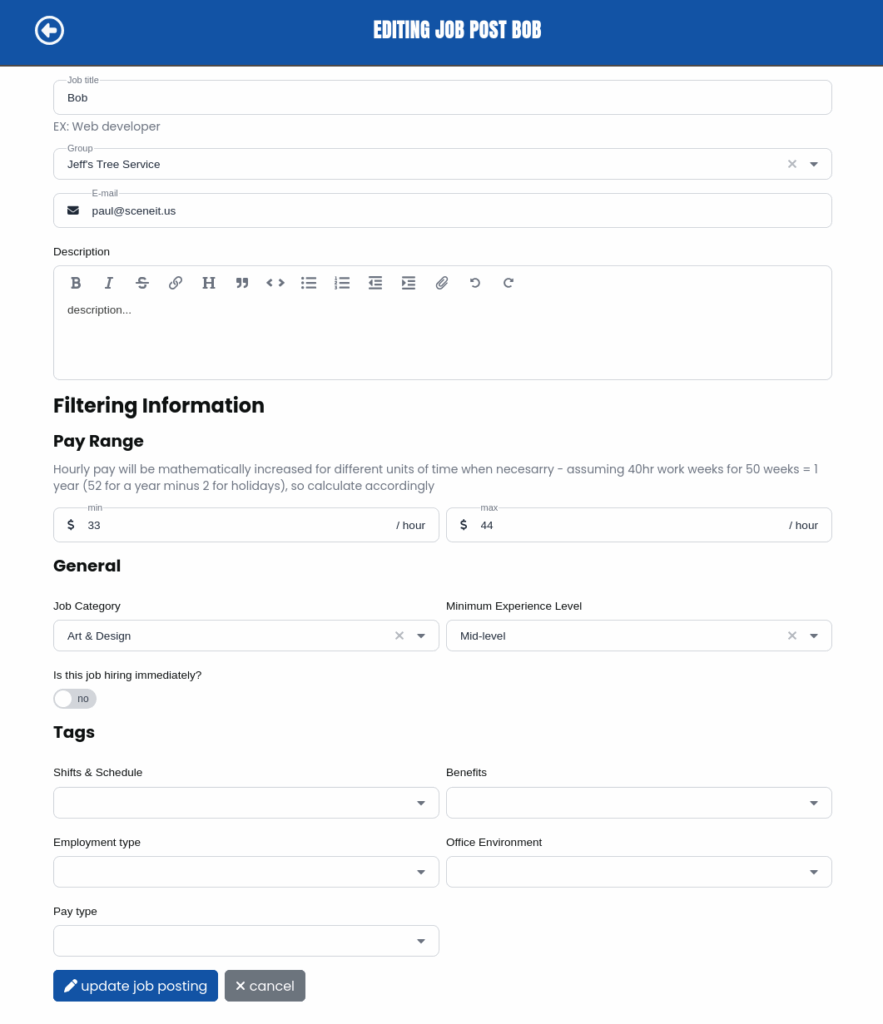Insert a block quote in description
Image resolution: width=883 pixels, height=1024 pixels.
(x=242, y=283)
